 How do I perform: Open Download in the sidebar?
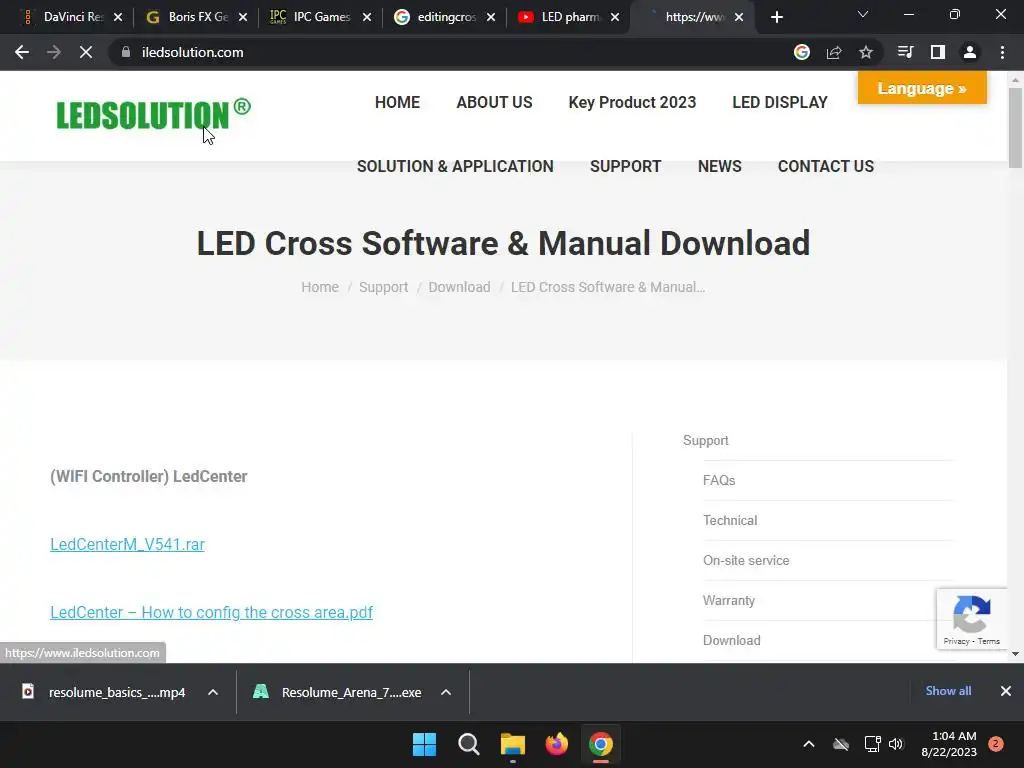coord(731,641)
